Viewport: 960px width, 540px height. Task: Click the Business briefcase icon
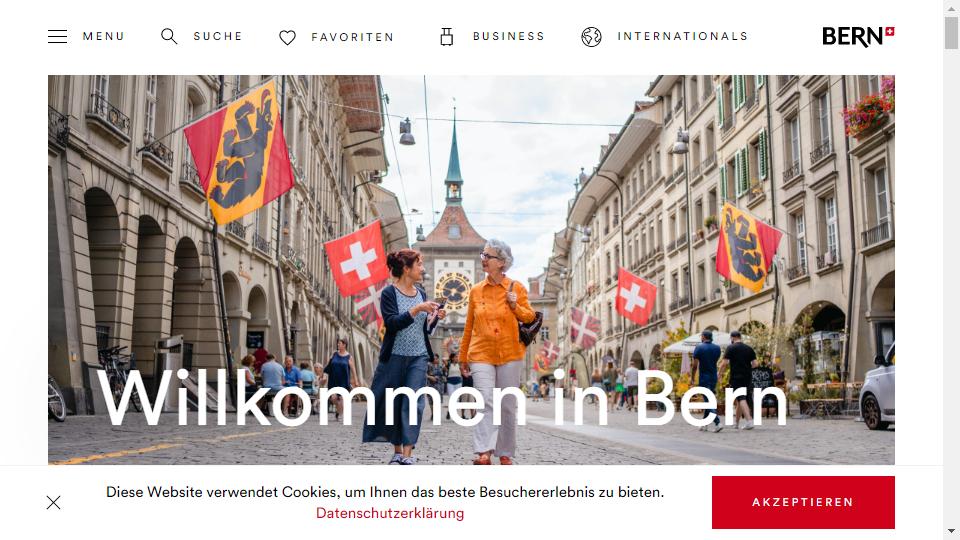[447, 37]
